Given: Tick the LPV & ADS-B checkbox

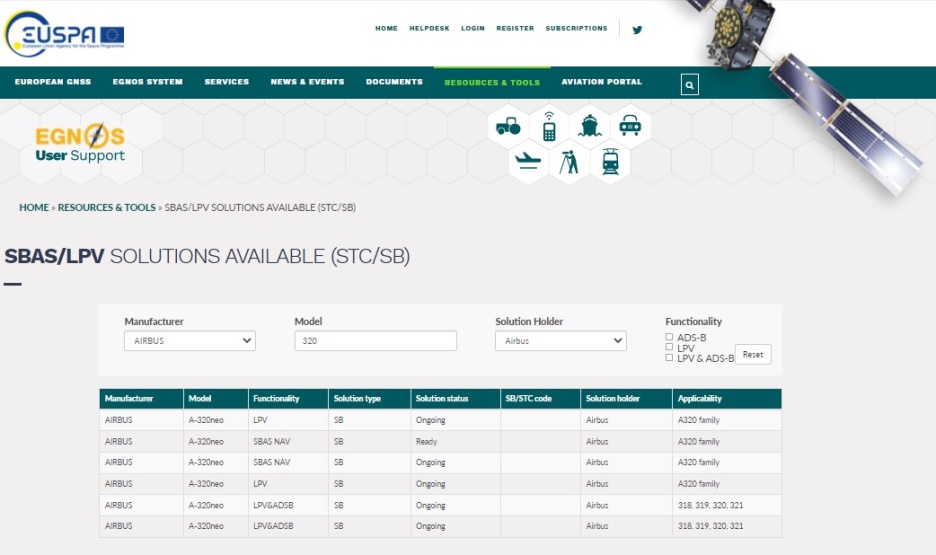Looking at the screenshot, I should (669, 358).
